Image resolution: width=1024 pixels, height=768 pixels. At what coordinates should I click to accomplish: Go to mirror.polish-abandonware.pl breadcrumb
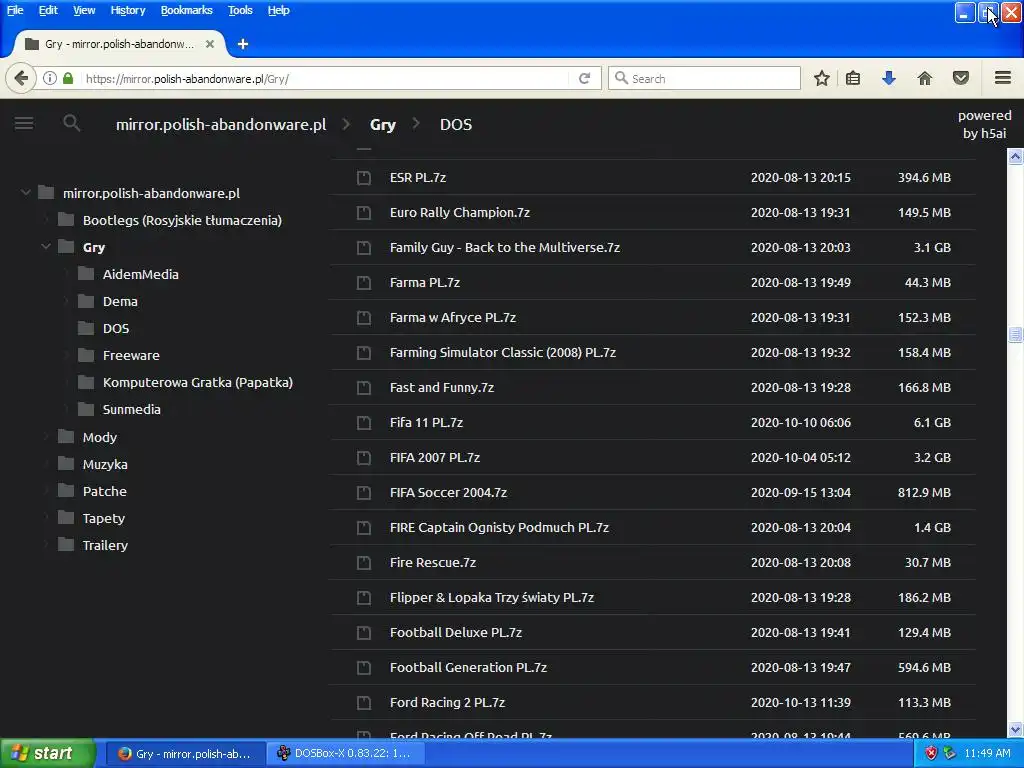pyautogui.click(x=221, y=124)
